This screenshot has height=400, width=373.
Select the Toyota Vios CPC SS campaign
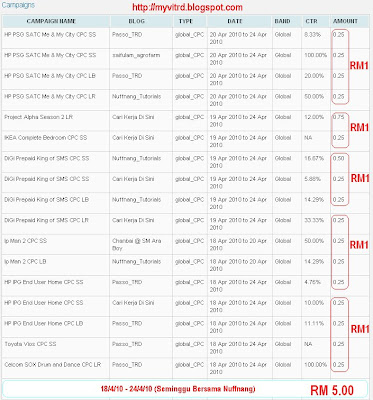coord(30,344)
